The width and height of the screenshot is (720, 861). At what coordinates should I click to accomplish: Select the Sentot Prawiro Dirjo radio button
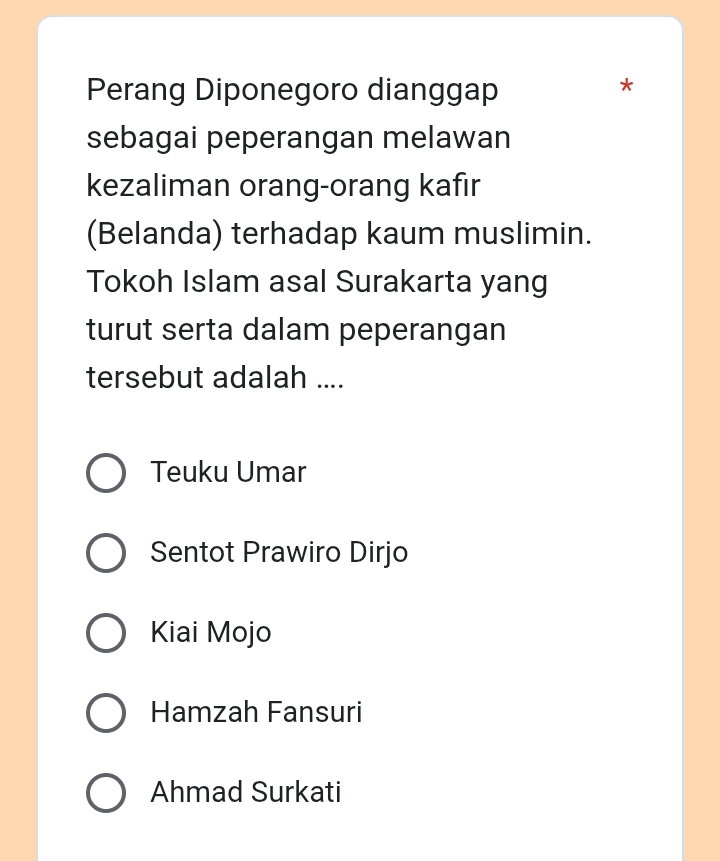[106, 553]
